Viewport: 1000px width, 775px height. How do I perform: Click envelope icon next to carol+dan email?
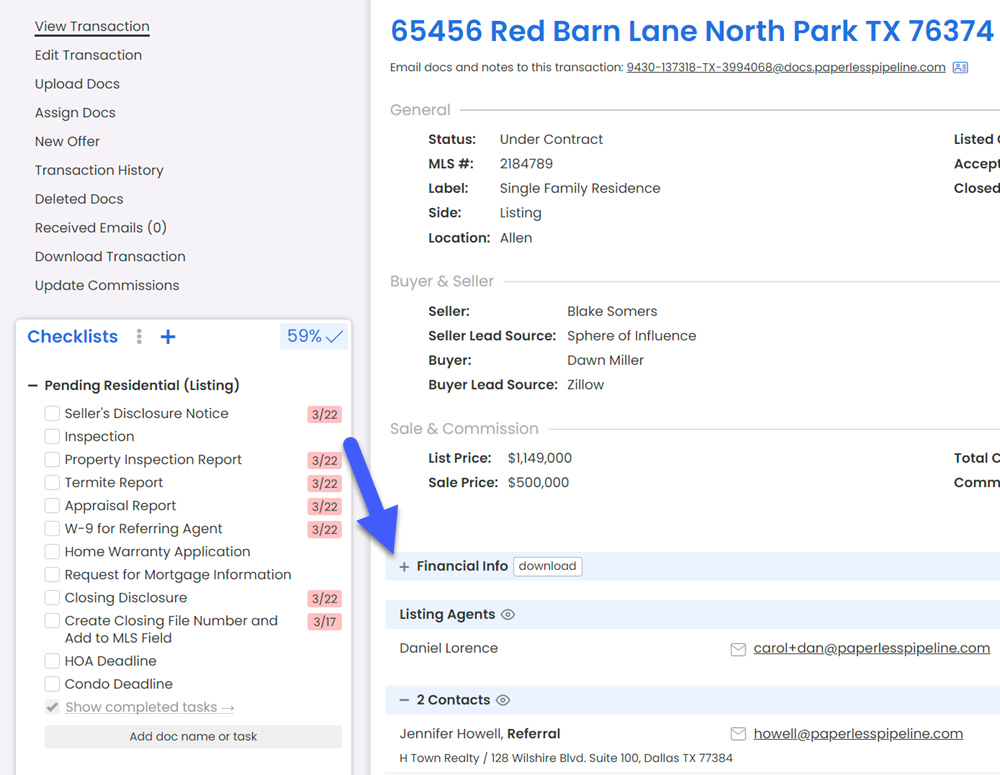738,649
